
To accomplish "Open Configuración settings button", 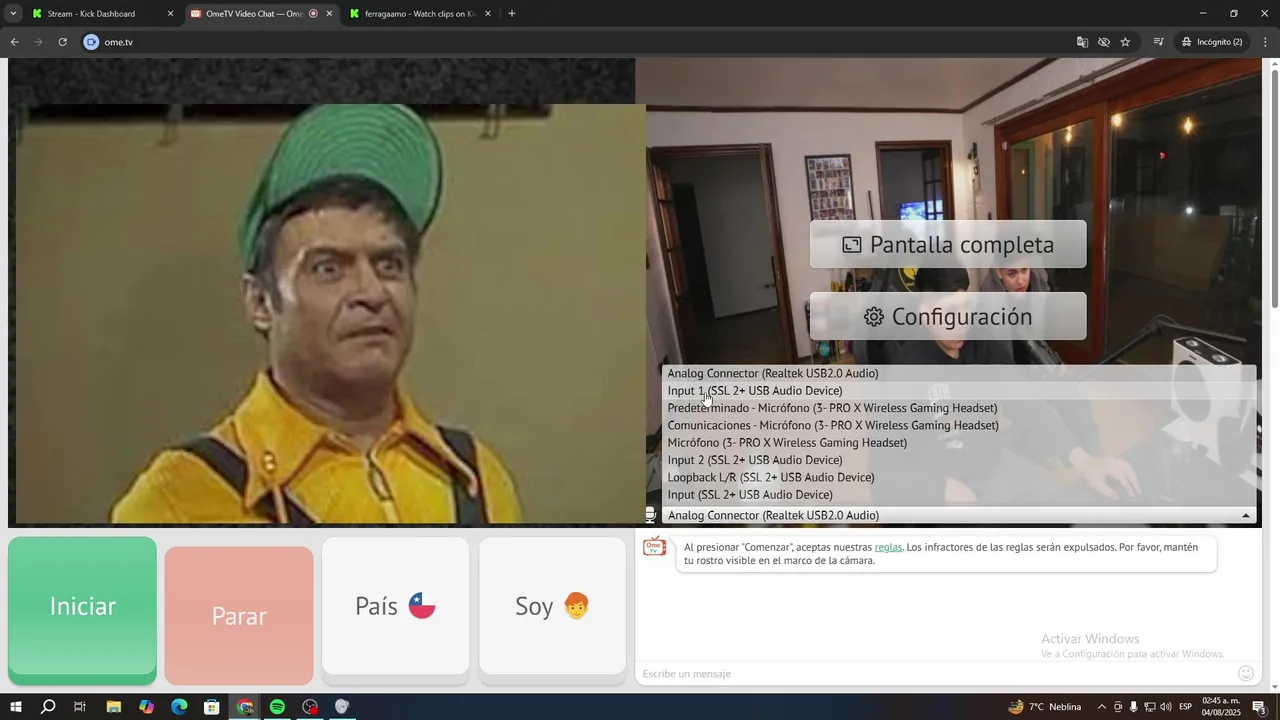I will pyautogui.click(x=948, y=316).
